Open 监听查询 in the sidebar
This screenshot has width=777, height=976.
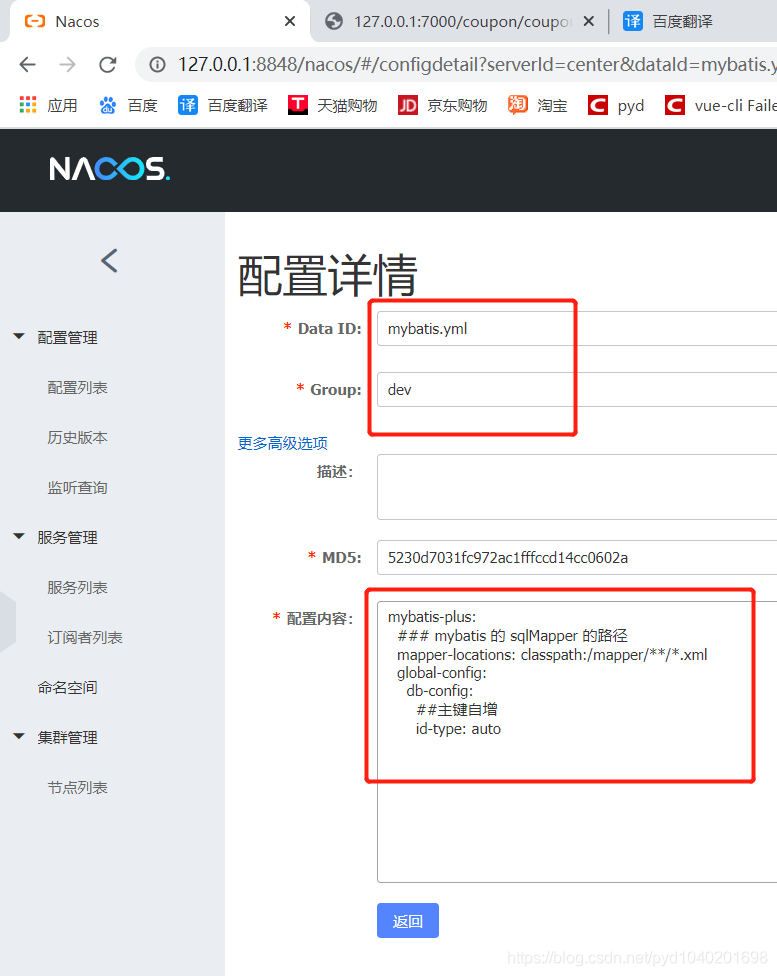pyautogui.click(x=77, y=487)
